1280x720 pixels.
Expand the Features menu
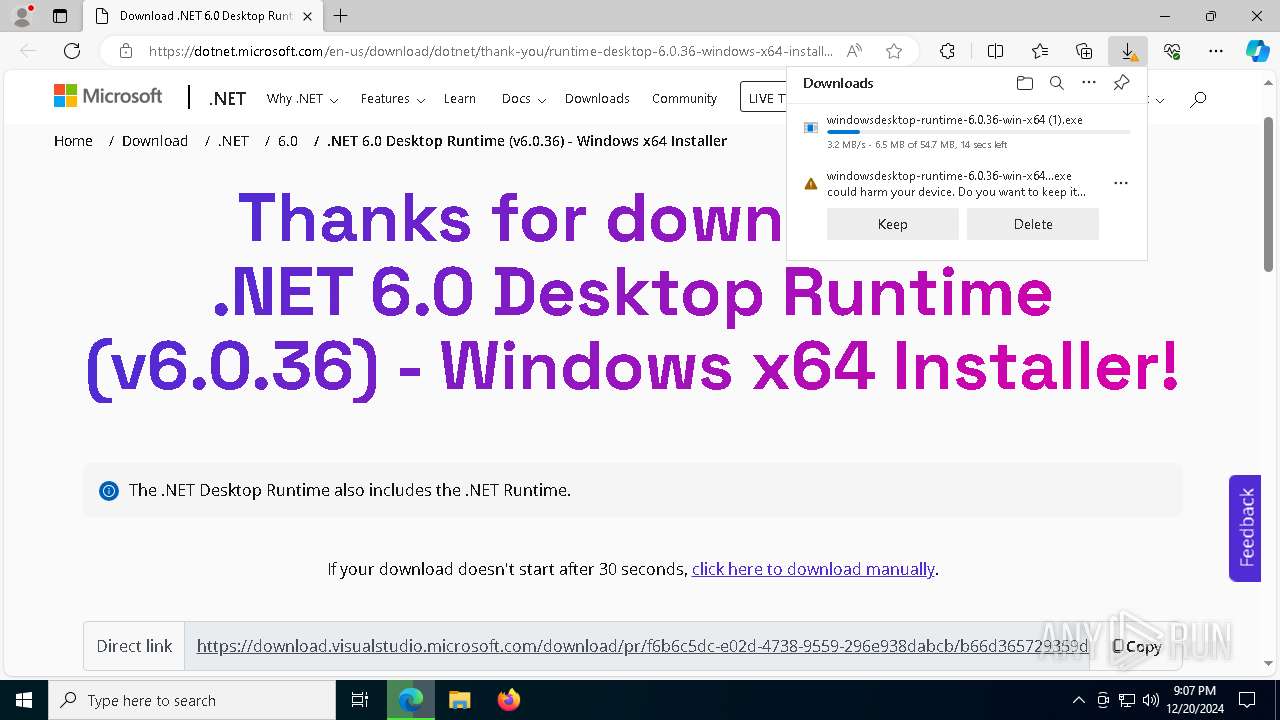393,98
